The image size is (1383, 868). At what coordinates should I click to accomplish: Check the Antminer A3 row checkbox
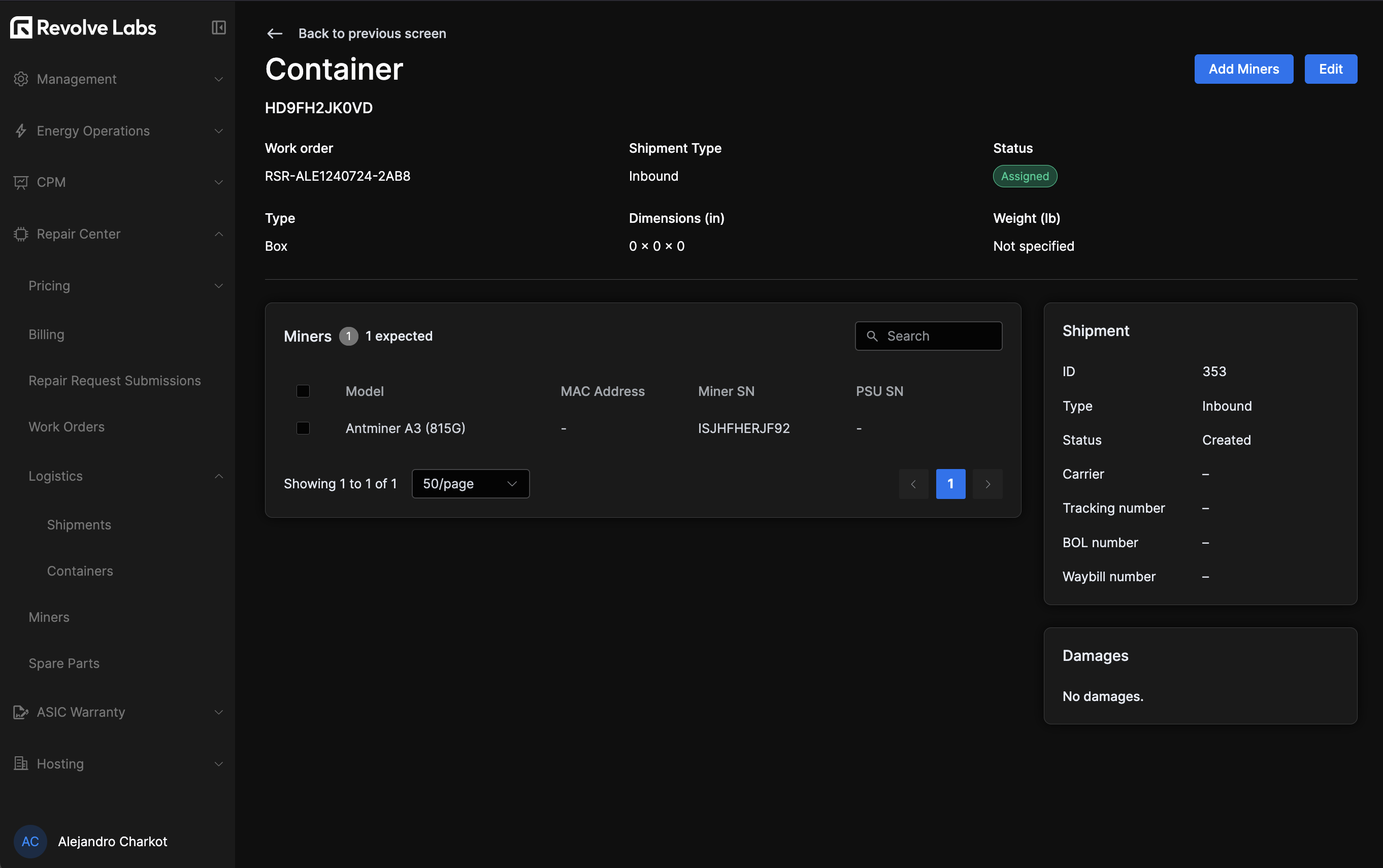[x=303, y=428]
